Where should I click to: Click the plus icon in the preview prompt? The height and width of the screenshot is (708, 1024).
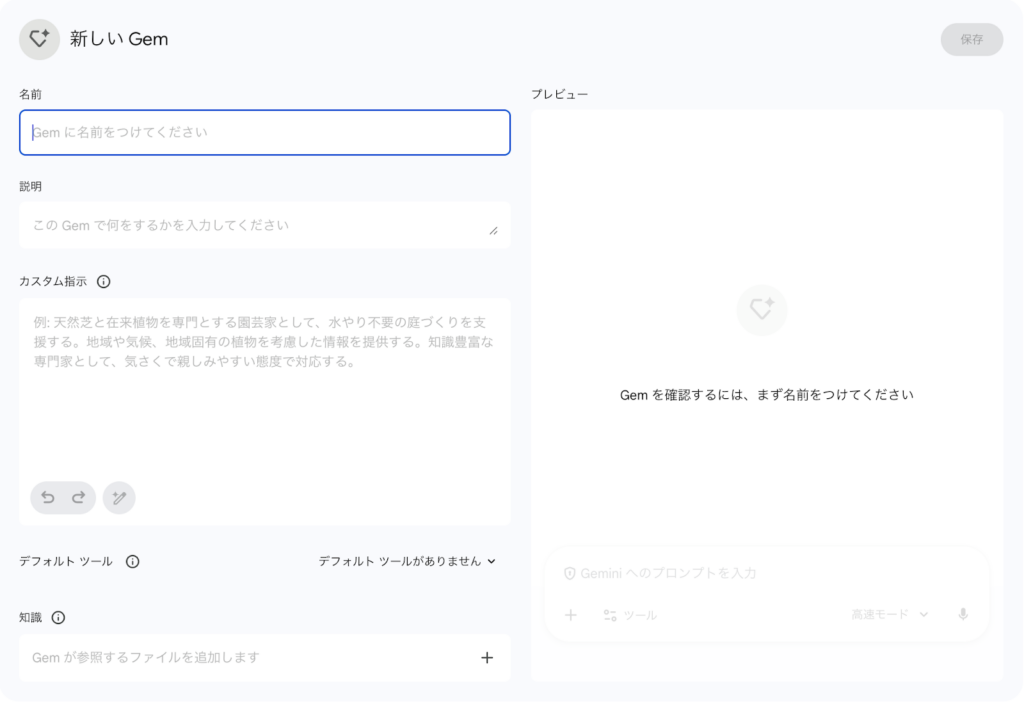tap(571, 615)
